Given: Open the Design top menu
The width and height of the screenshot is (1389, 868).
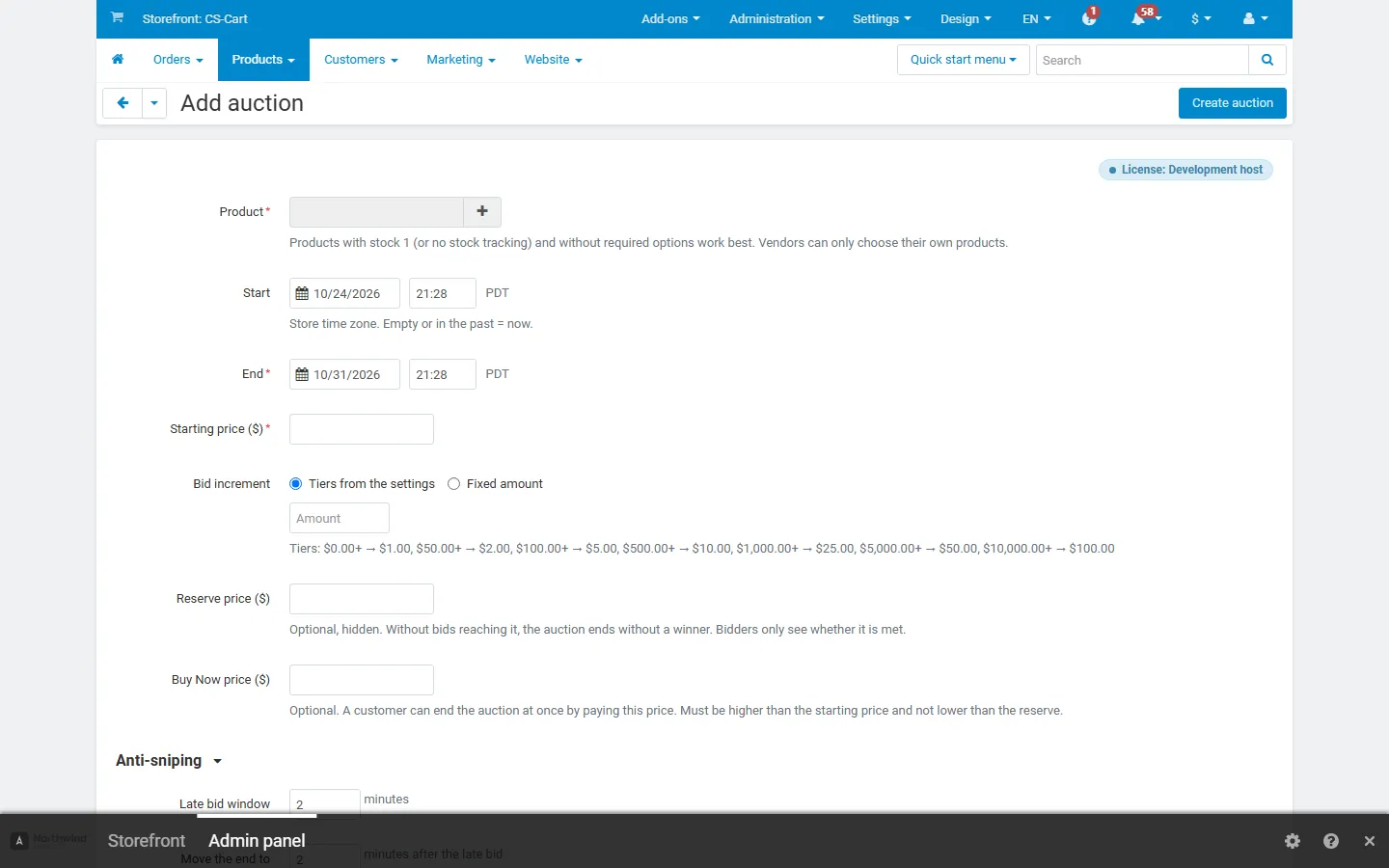Looking at the screenshot, I should [966, 18].
